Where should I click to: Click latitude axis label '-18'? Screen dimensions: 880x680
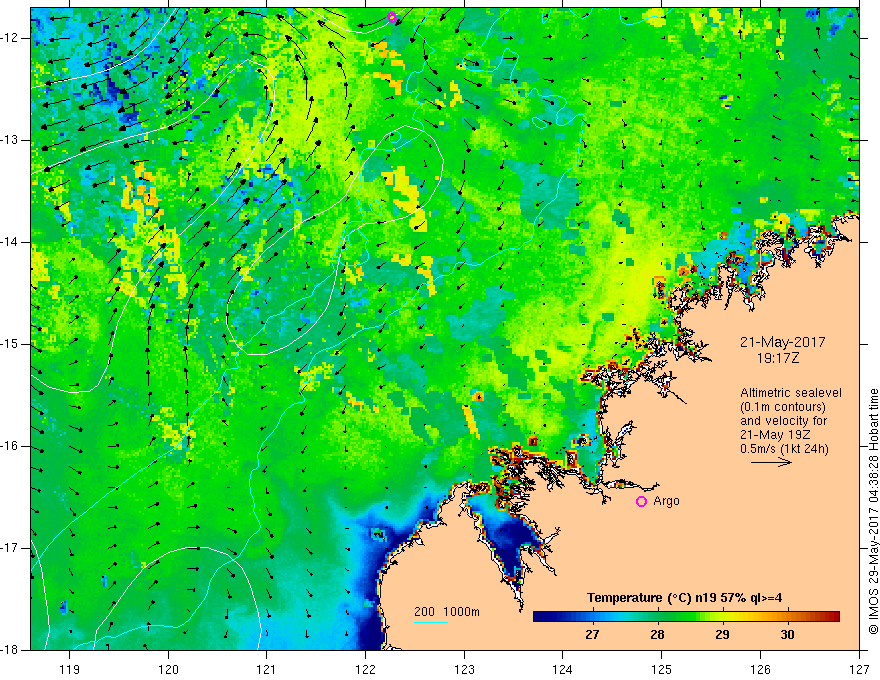click(11, 650)
